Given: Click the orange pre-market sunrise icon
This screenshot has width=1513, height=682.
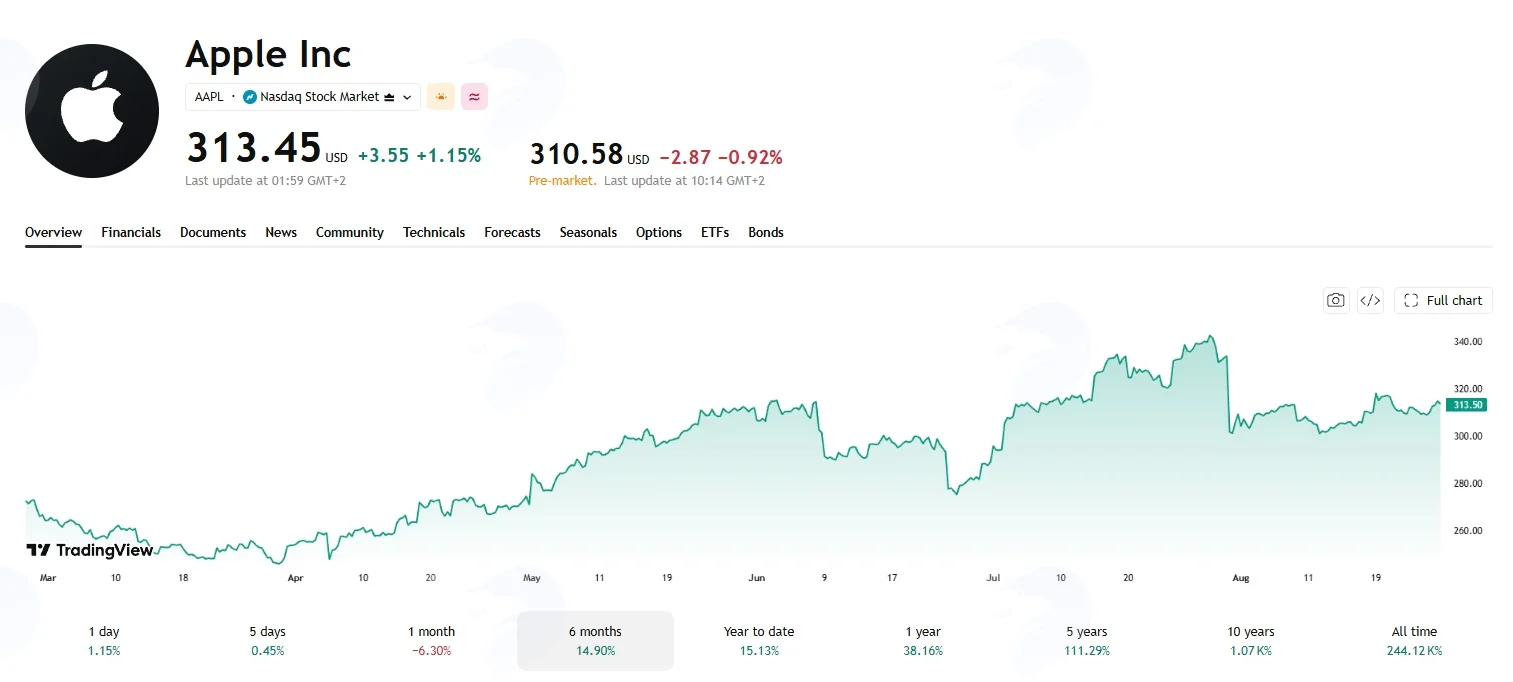Looking at the screenshot, I should (440, 97).
